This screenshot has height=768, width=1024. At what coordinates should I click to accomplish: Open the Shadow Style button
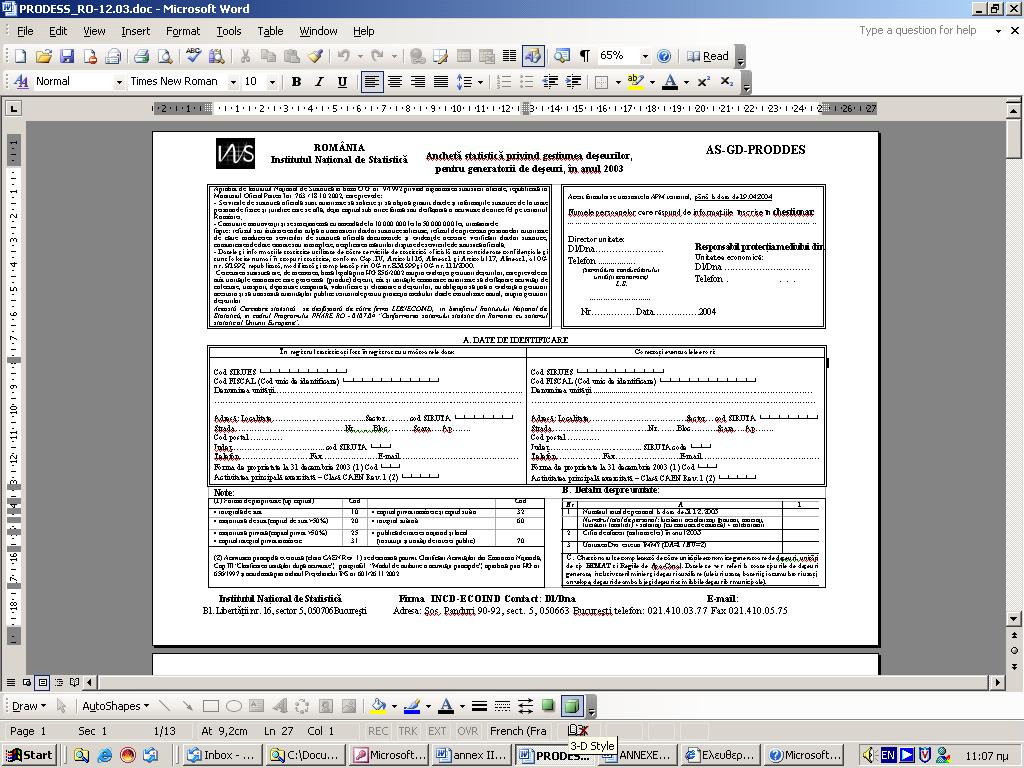(548, 706)
